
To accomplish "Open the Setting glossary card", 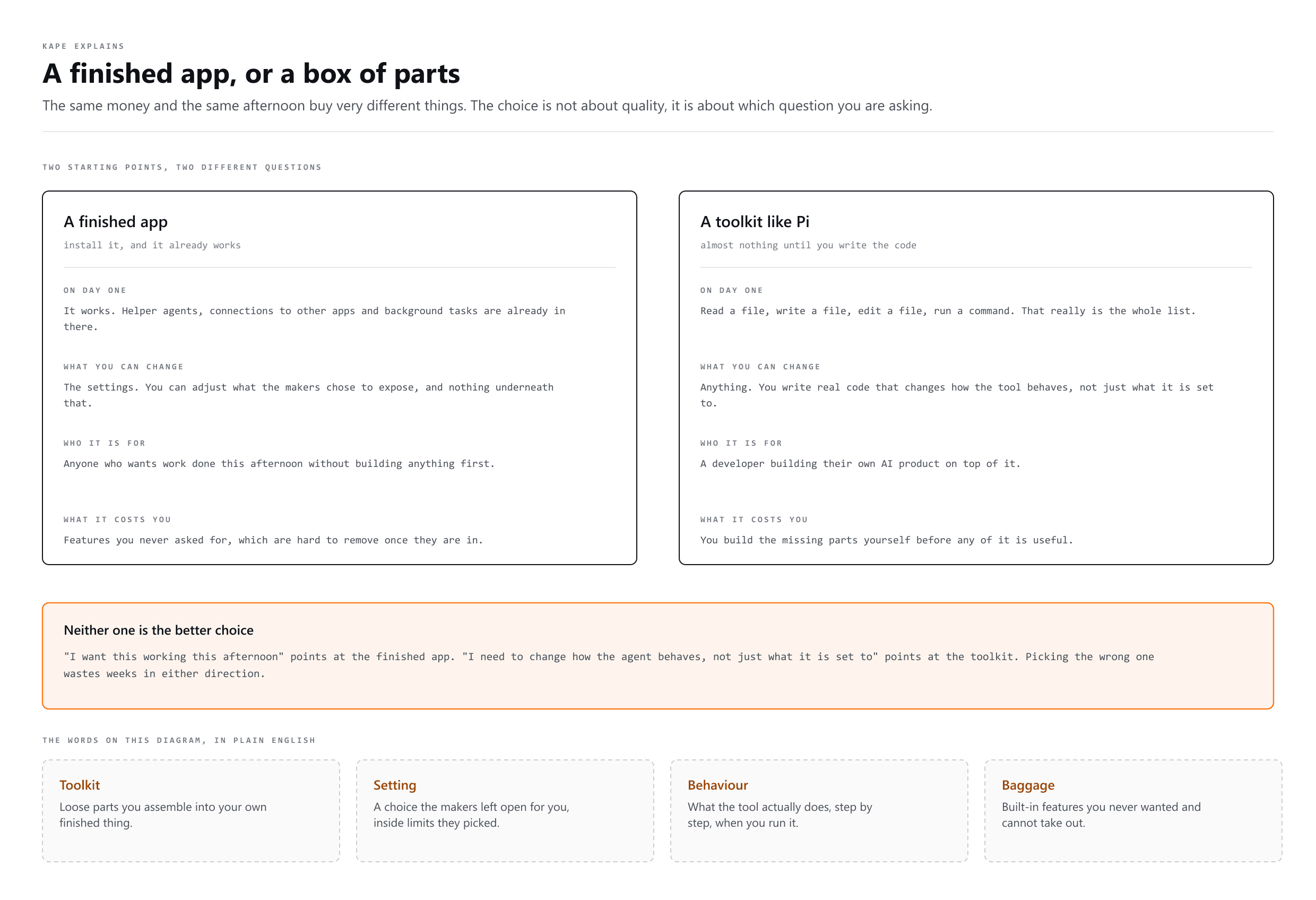I will pos(505,810).
